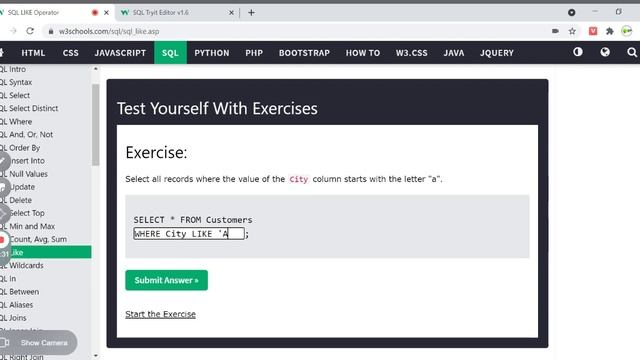
Task: Open SQL Syntax in sidebar
Action: point(16,82)
